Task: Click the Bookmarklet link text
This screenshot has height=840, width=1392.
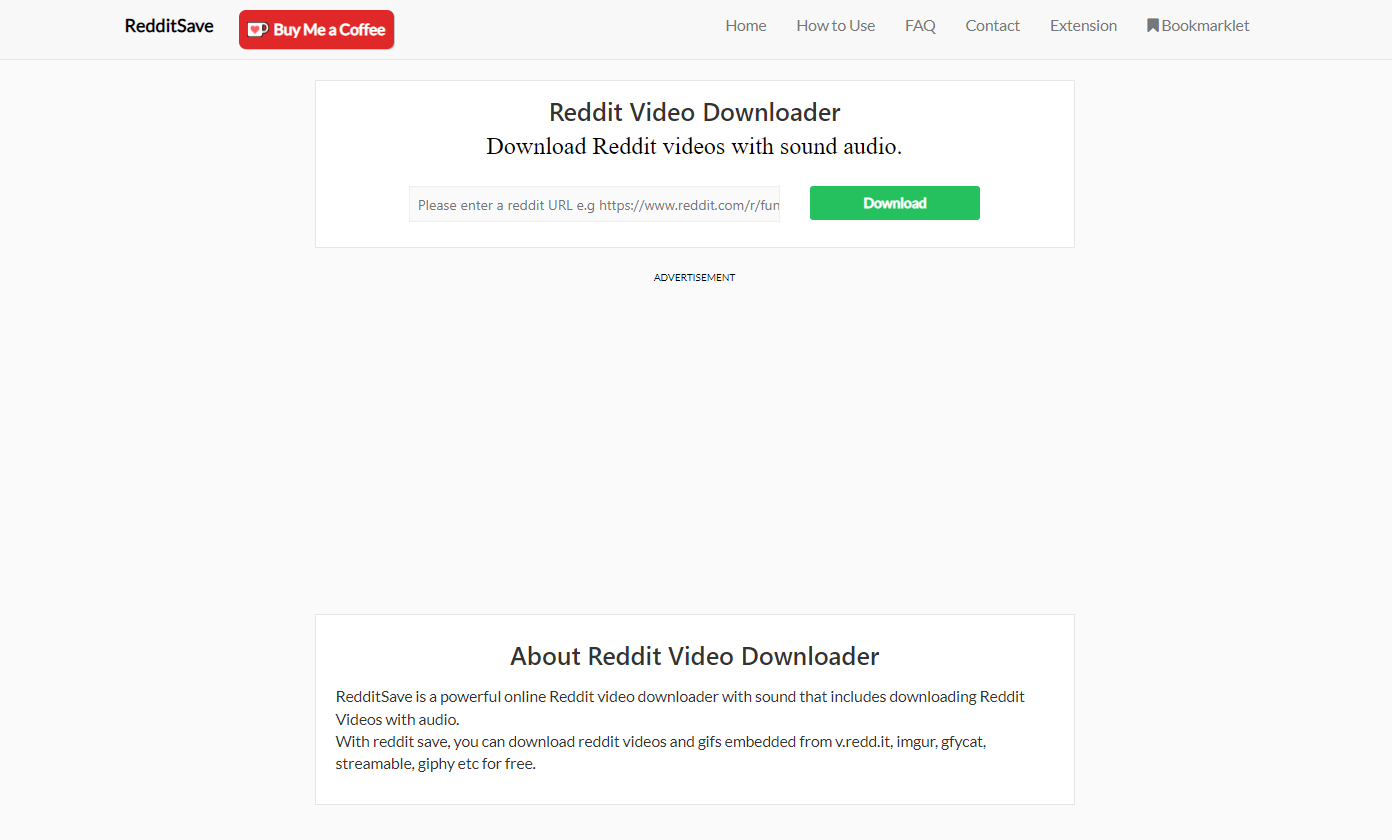Action: (x=1205, y=26)
